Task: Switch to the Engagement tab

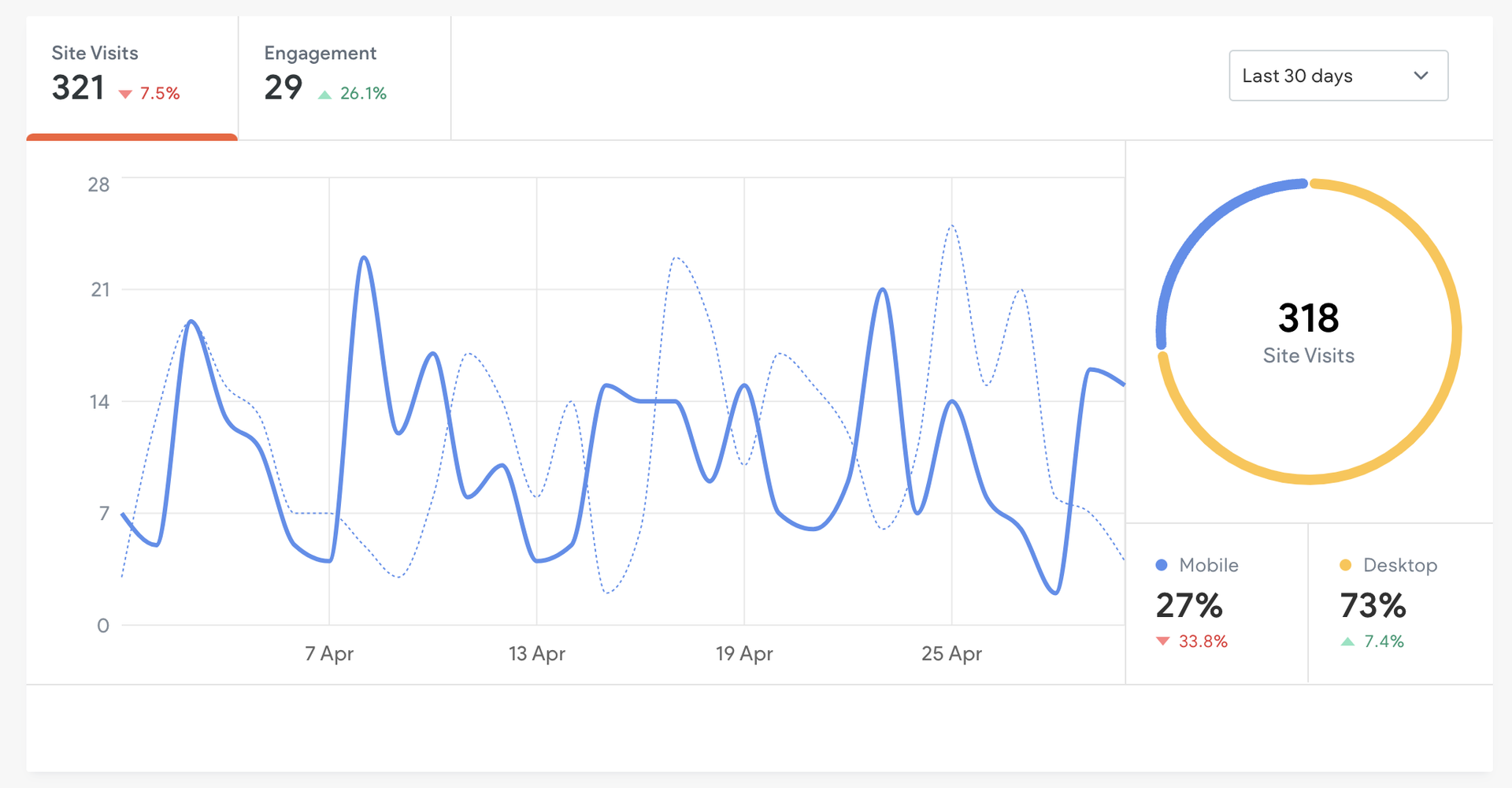Action: pyautogui.click(x=344, y=76)
